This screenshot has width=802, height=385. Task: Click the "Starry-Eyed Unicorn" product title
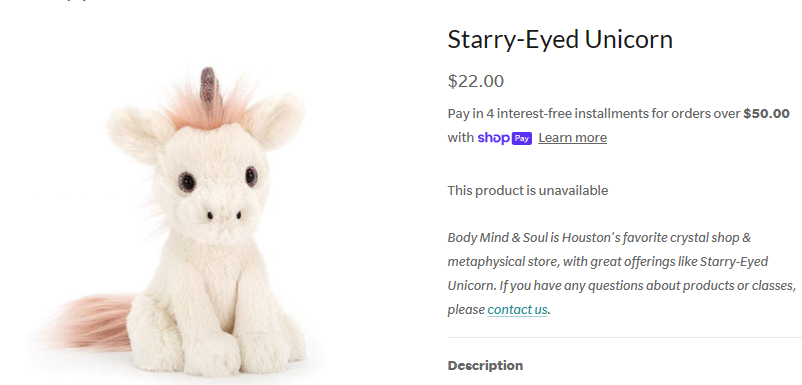(x=560, y=39)
